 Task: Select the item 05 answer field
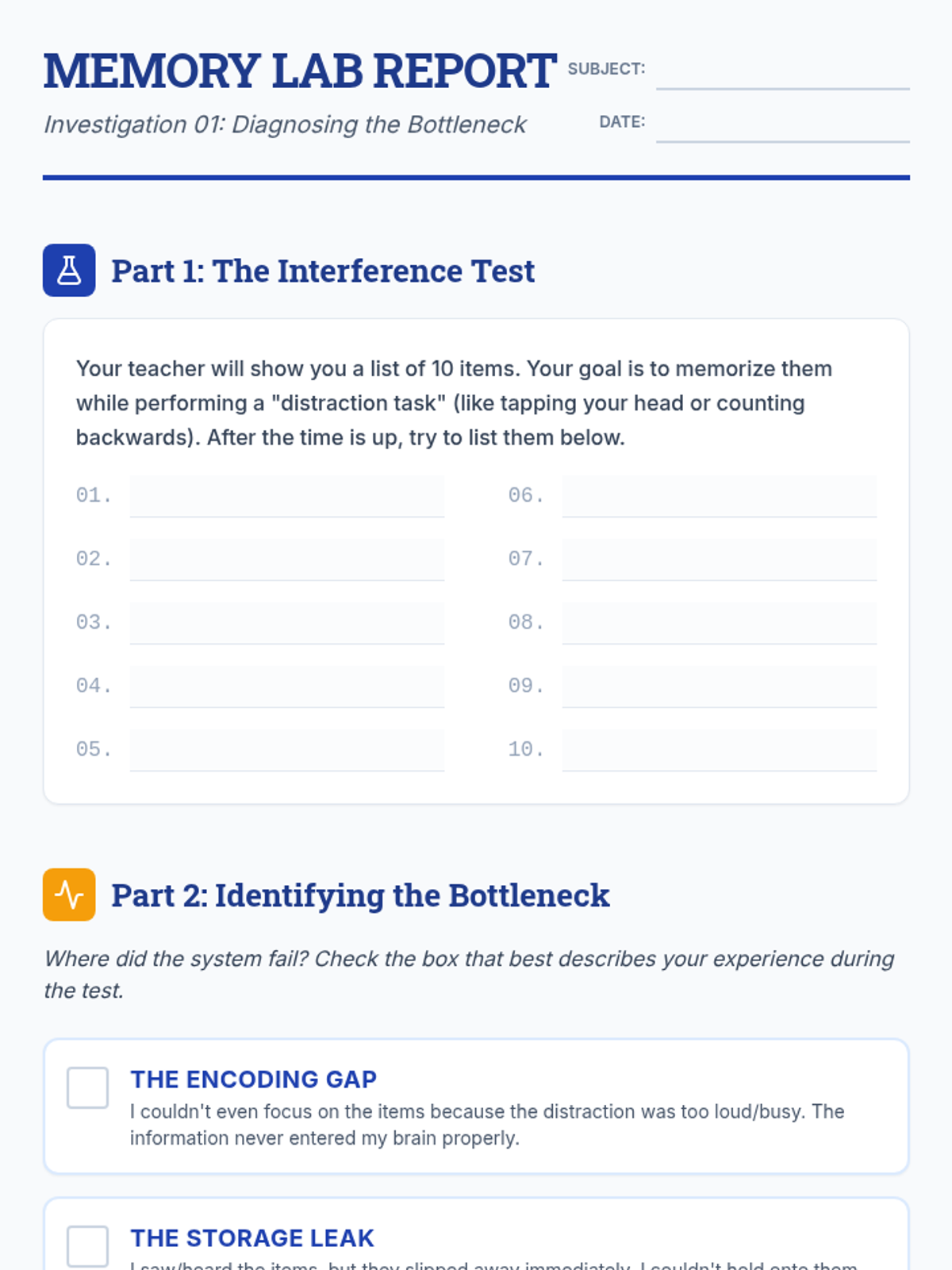point(286,750)
